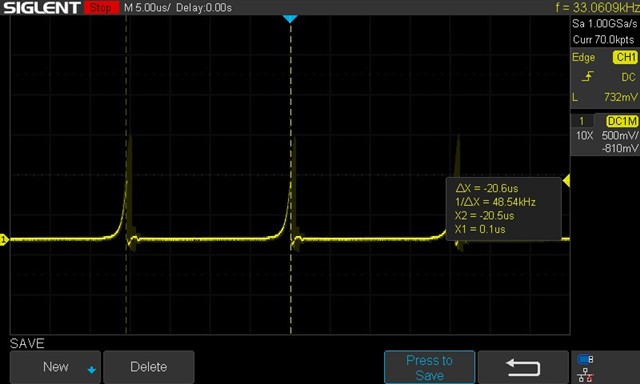Click the ΔX = -20.6us cursor readout

coord(487,189)
